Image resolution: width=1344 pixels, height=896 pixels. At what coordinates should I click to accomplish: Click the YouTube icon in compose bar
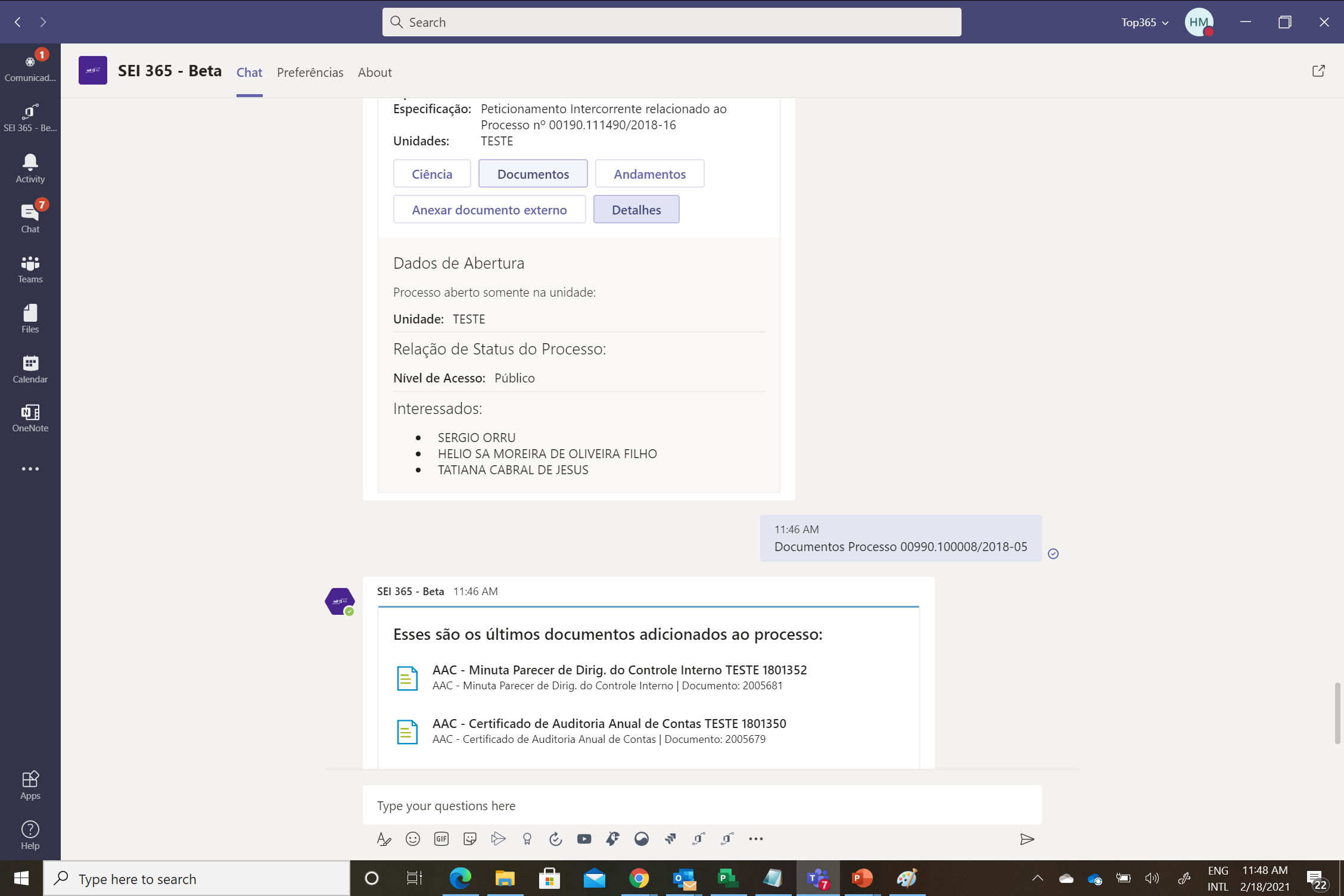point(584,839)
